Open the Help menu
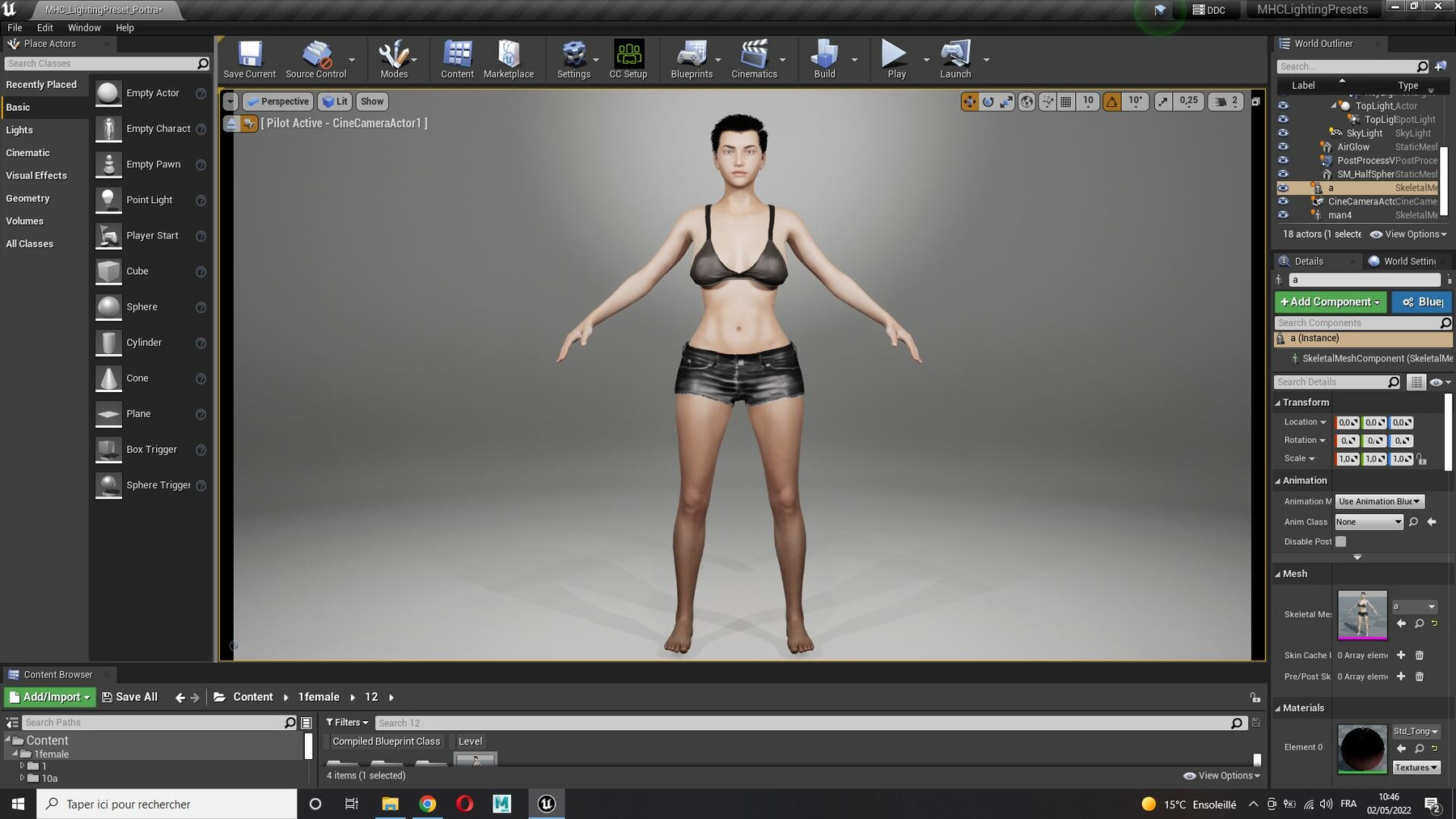This screenshot has height=819, width=1456. [125, 27]
